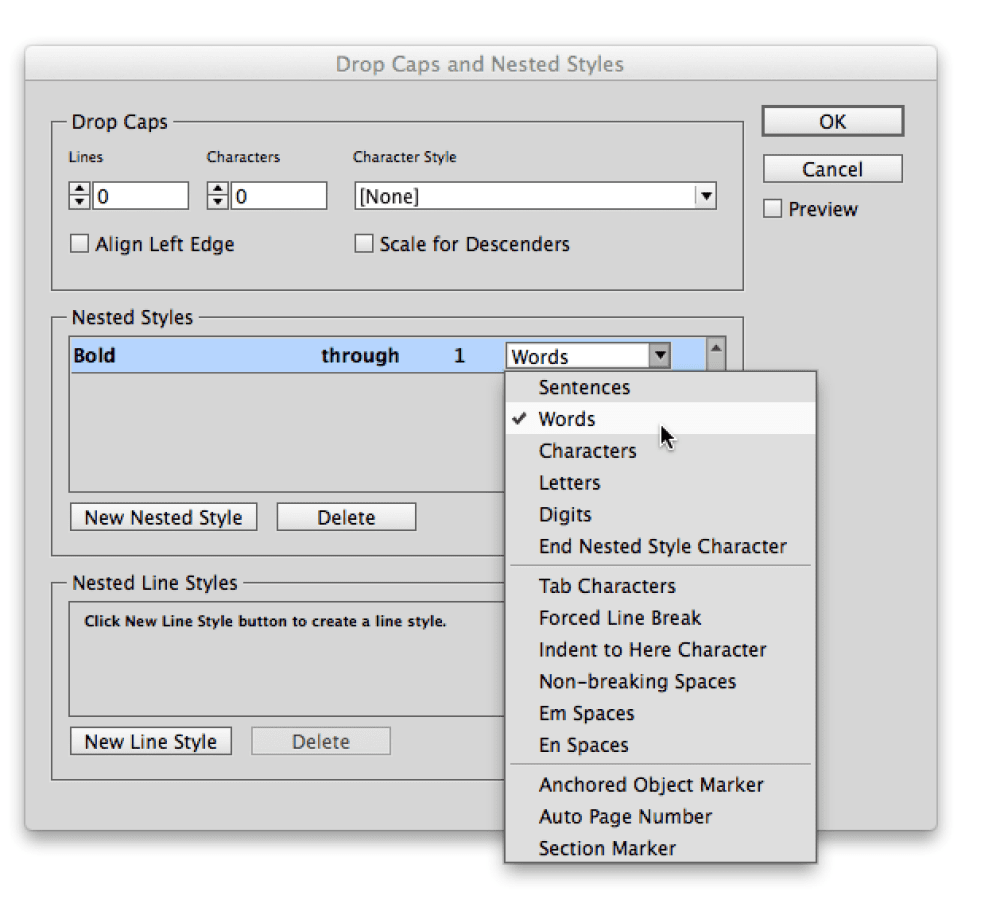Choose Section Marker from the menu

607,848
